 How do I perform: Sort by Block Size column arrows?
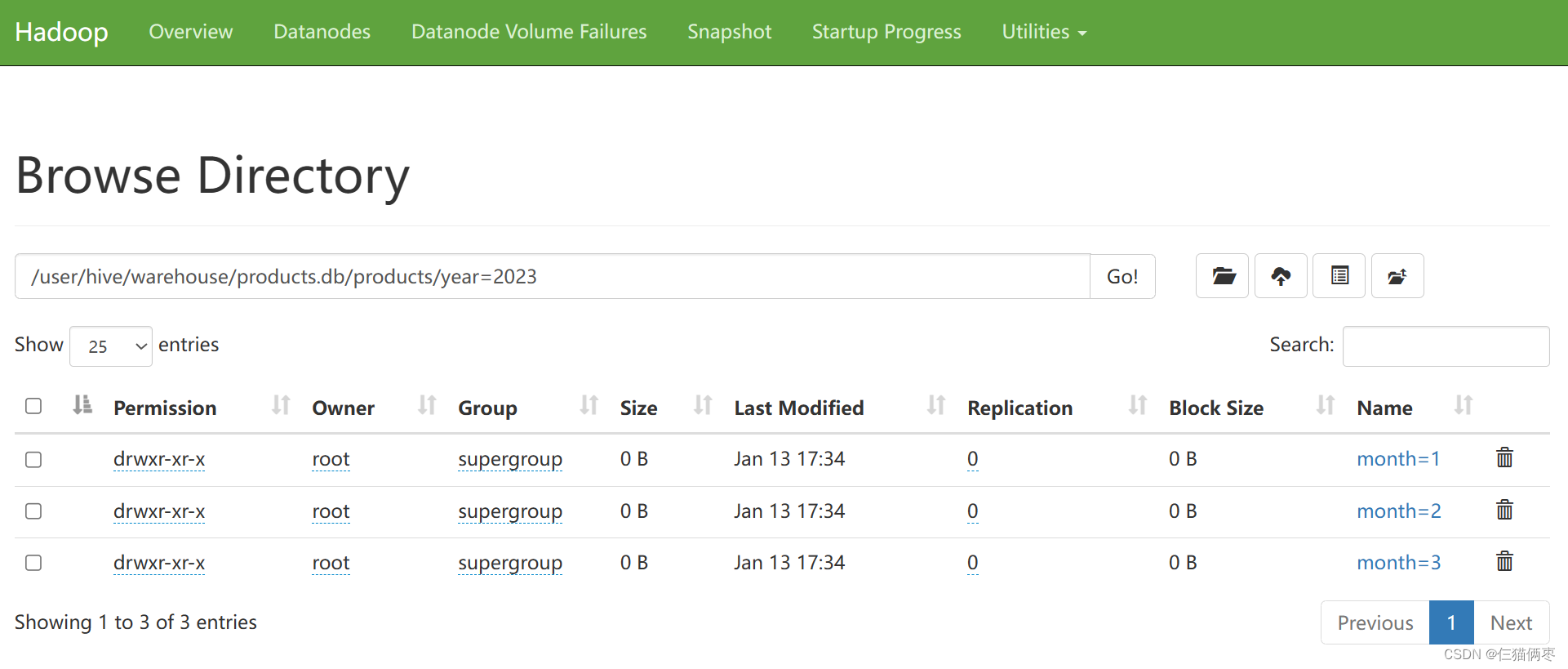click(x=1326, y=405)
